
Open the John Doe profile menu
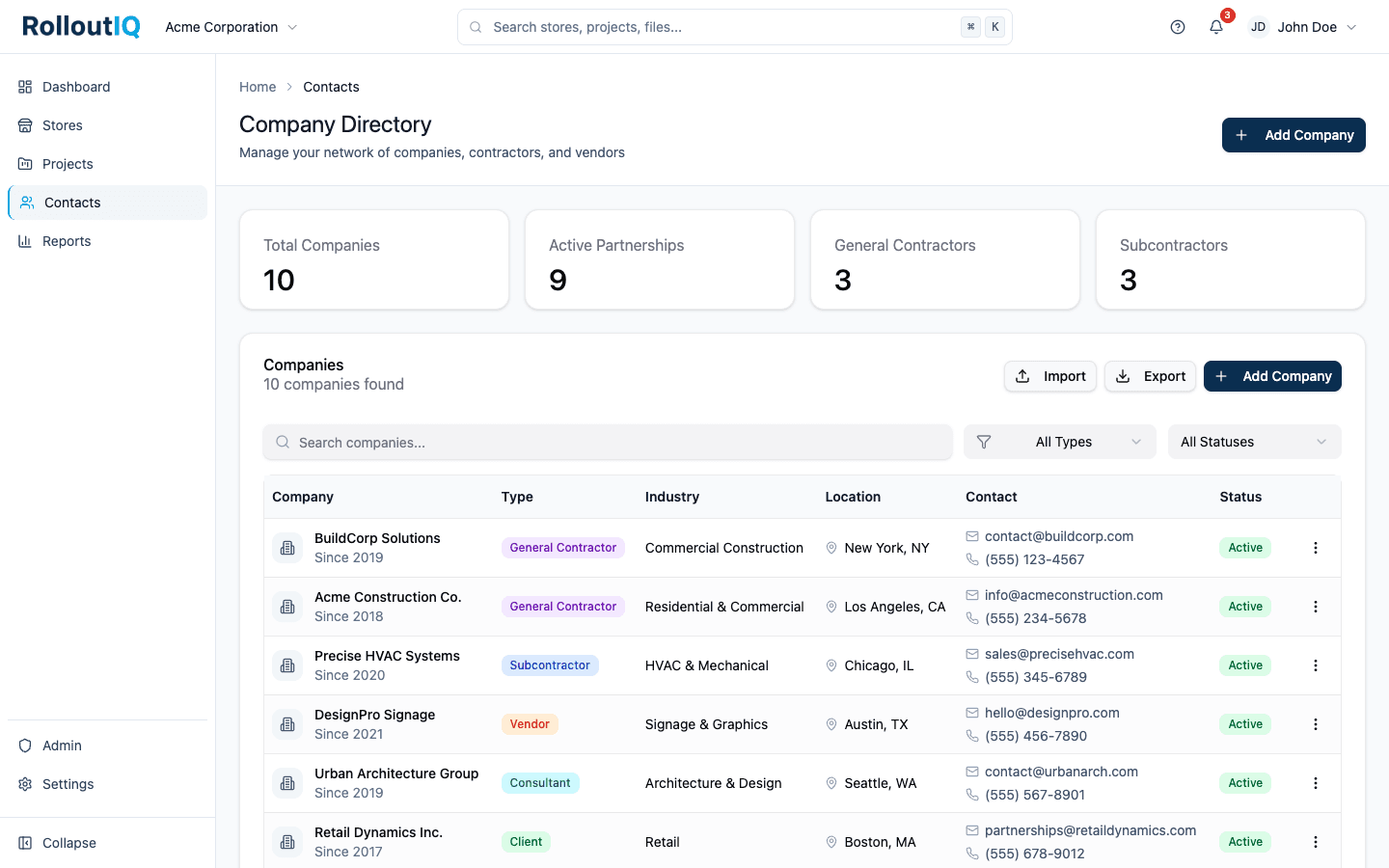[x=1304, y=27]
